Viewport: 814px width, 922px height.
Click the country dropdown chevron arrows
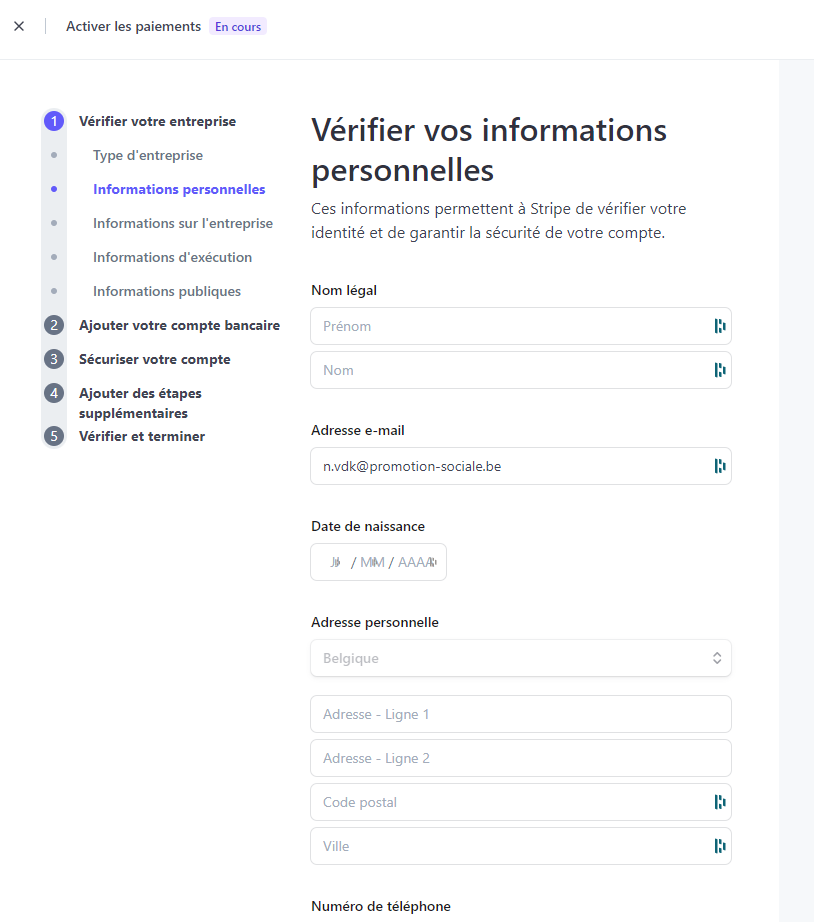(717, 658)
